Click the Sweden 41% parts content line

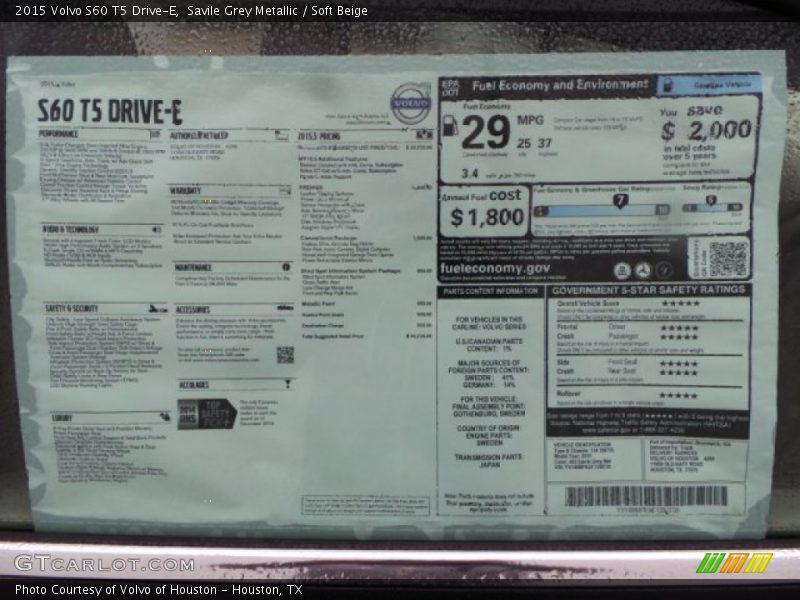click(488, 378)
